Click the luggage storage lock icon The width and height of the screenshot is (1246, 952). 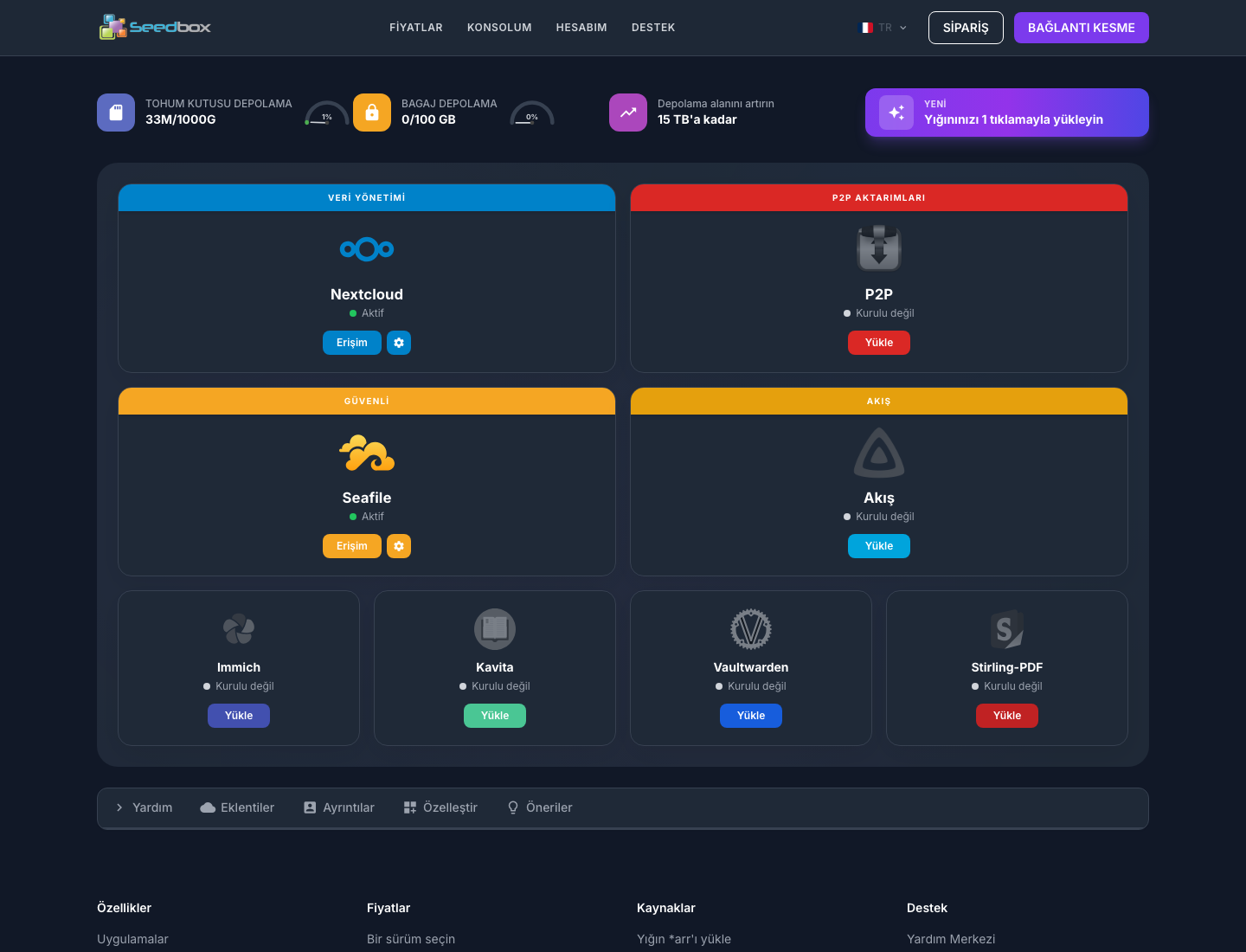pos(372,113)
